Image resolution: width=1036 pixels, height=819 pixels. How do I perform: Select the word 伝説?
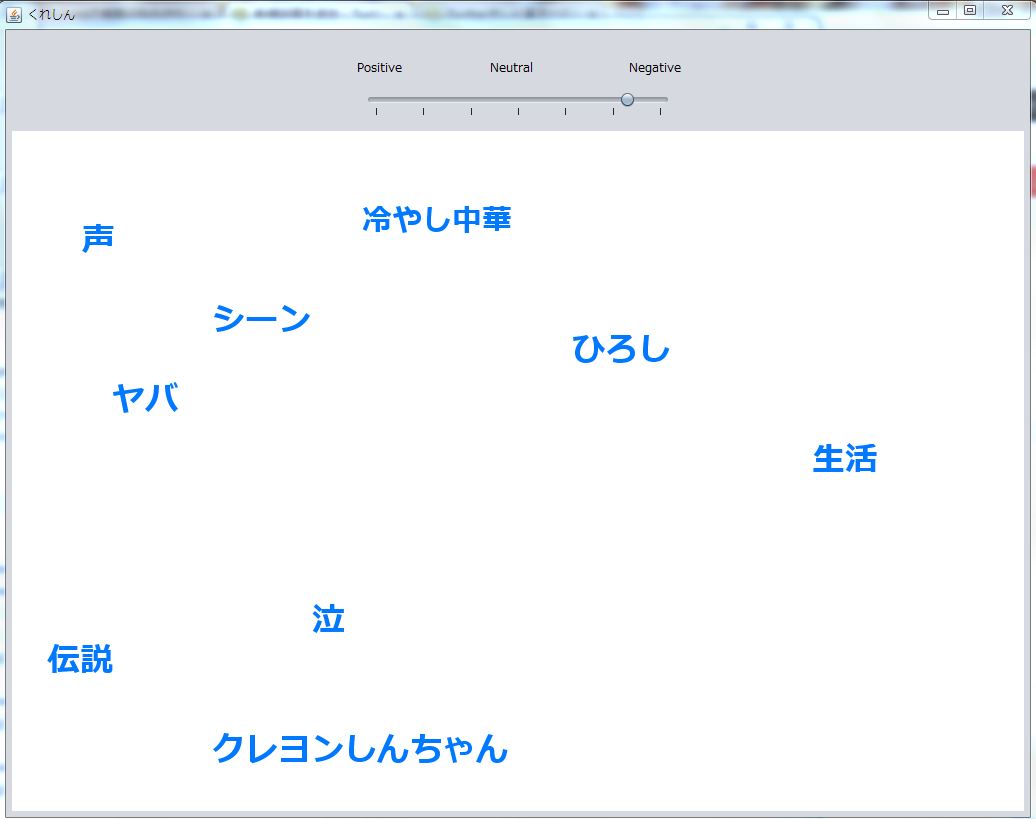pos(81,659)
